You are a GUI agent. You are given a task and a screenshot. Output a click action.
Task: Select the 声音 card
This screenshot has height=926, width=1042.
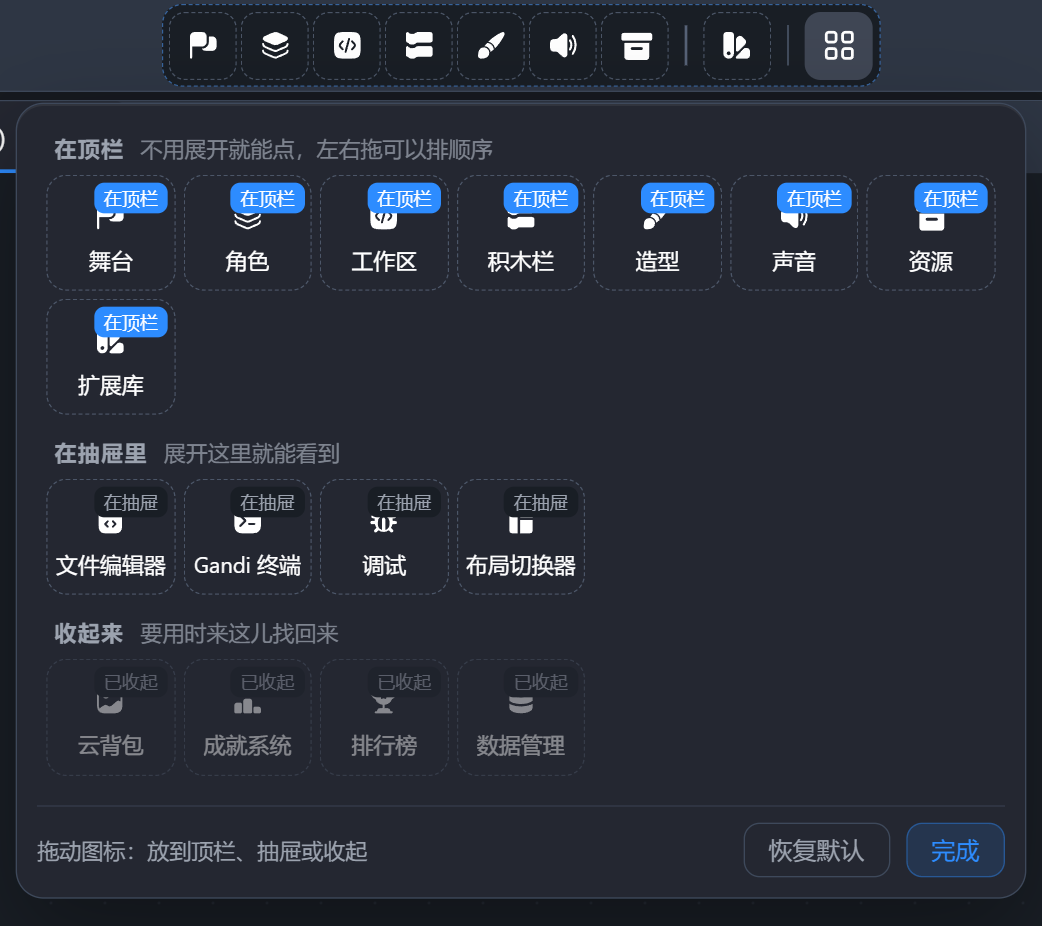794,233
